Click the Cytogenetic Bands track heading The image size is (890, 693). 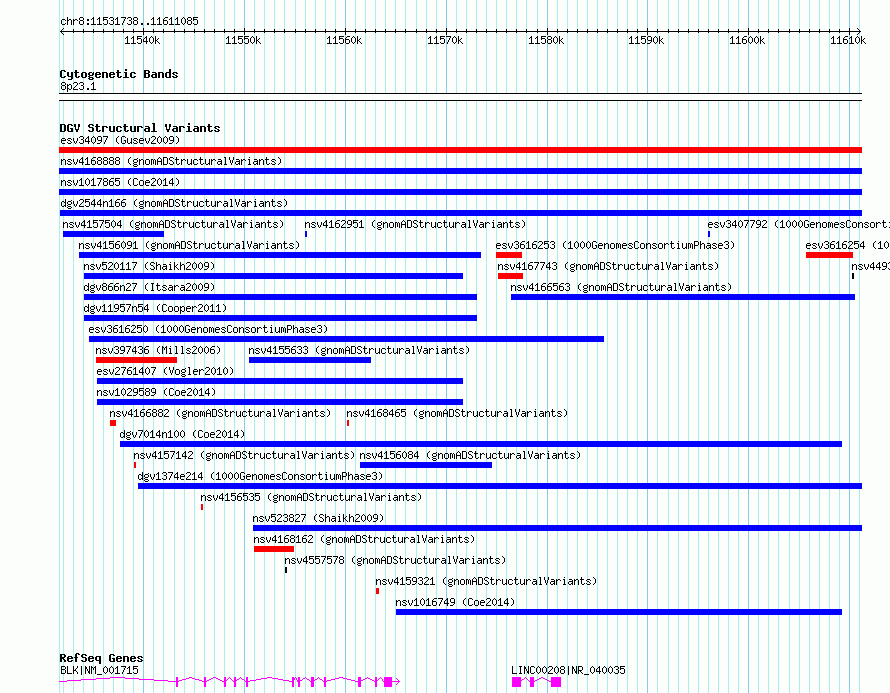point(119,74)
